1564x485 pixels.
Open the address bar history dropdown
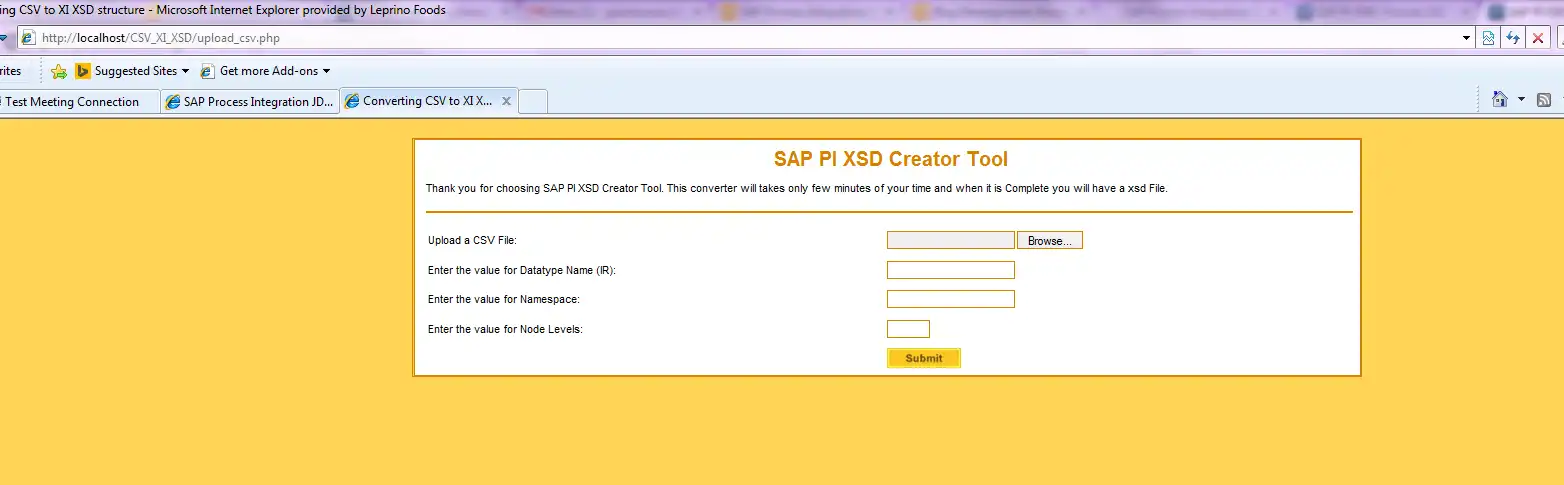(x=1467, y=38)
